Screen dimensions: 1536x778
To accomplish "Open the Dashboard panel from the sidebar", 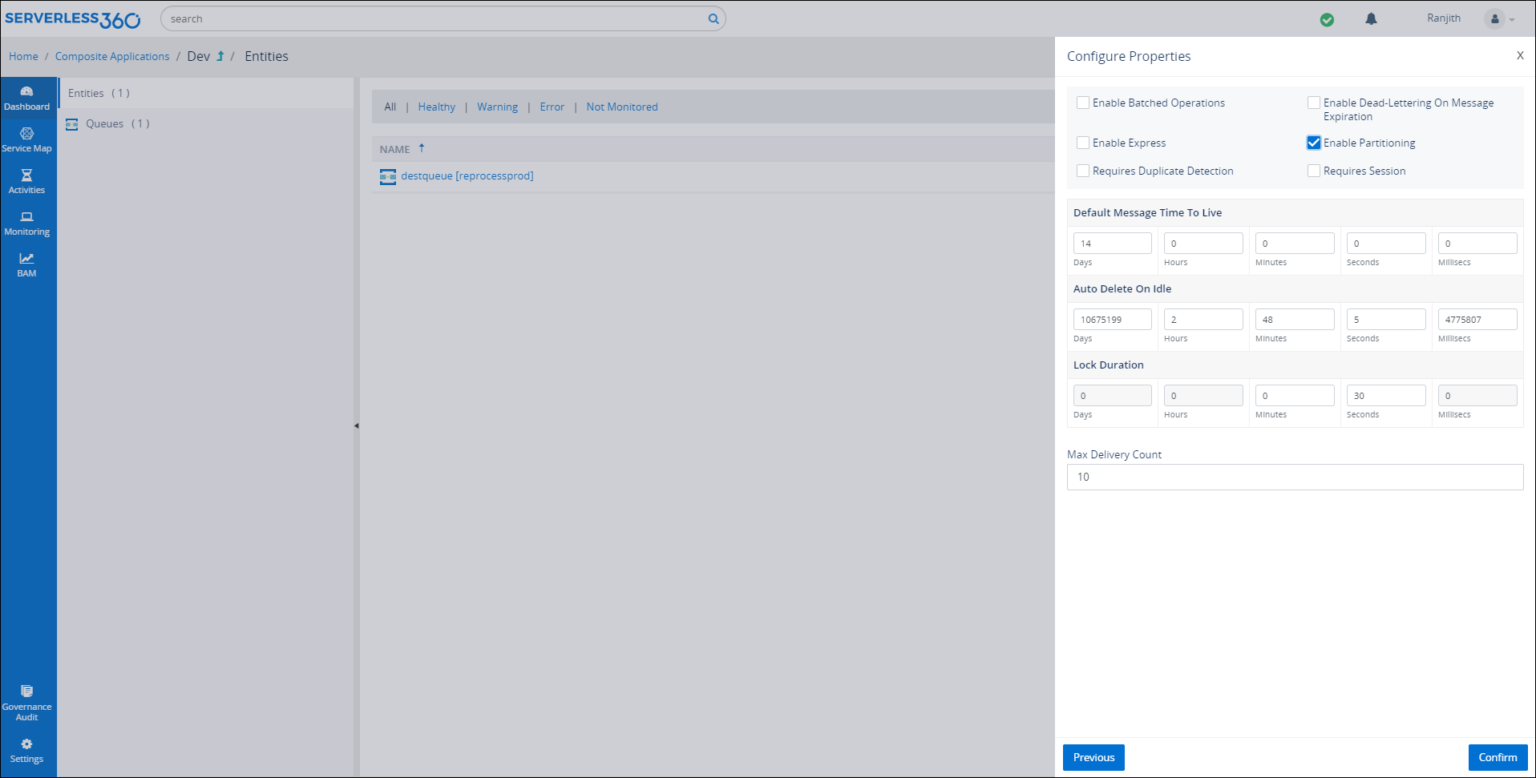I will coord(27,97).
